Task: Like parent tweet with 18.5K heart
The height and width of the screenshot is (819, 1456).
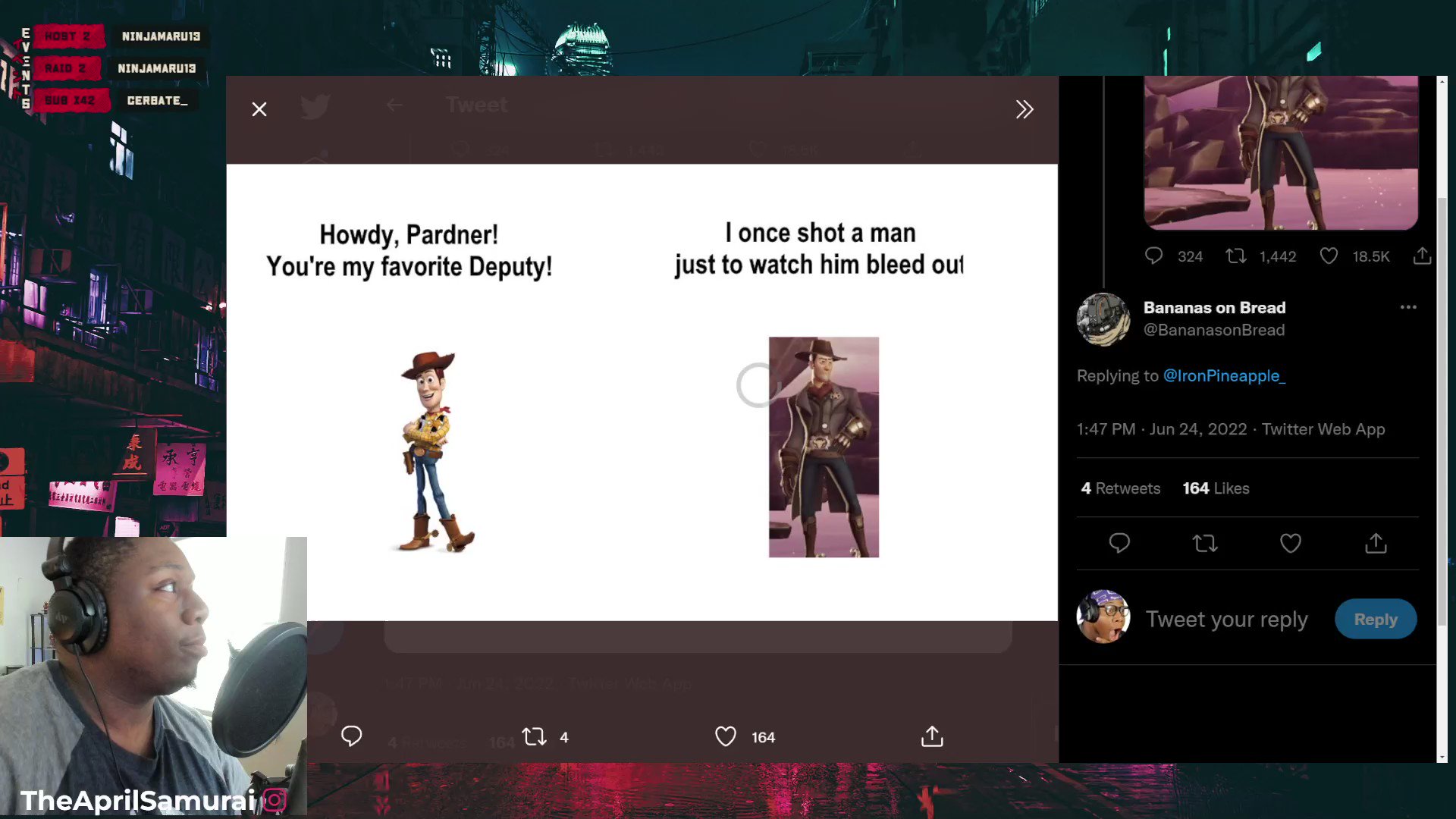Action: [x=1329, y=256]
